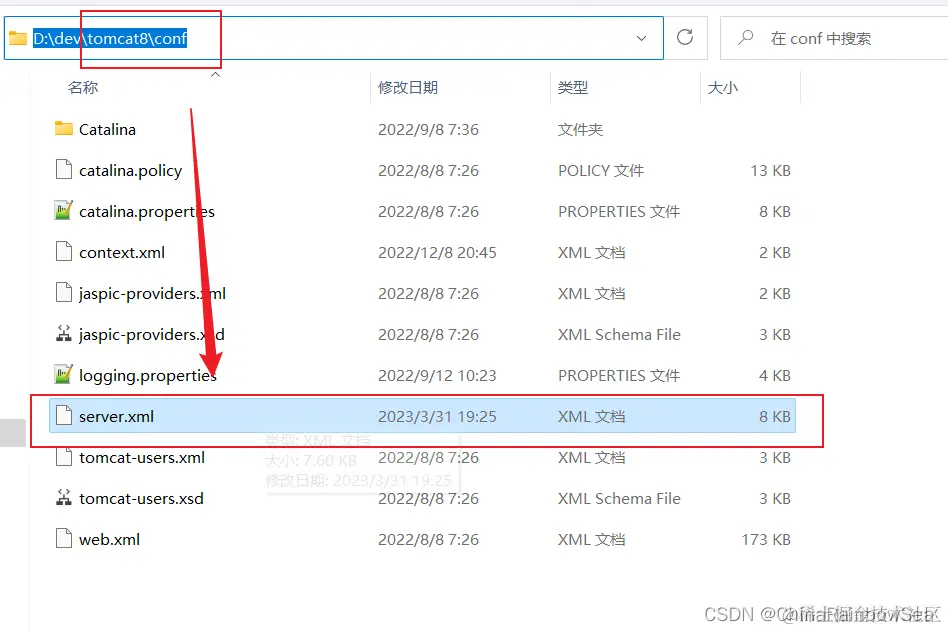The height and width of the screenshot is (631, 948).
Task: Select the tomcat-users.xml file name
Action: point(141,458)
